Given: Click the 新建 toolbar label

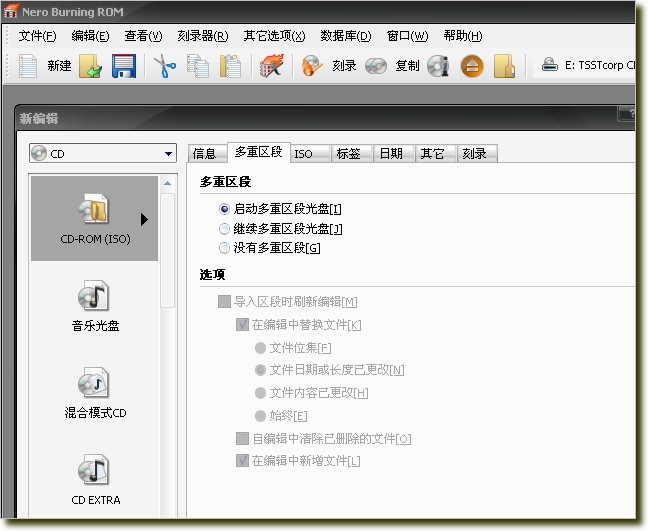Looking at the screenshot, I should pyautogui.click(x=59, y=66).
